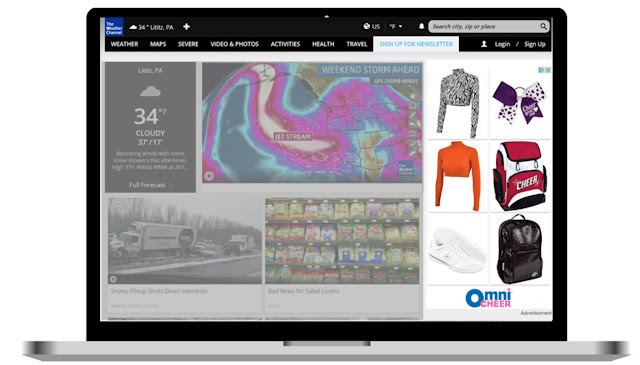Click the search magnifier icon
The height and width of the screenshot is (365, 640).
(543, 27)
